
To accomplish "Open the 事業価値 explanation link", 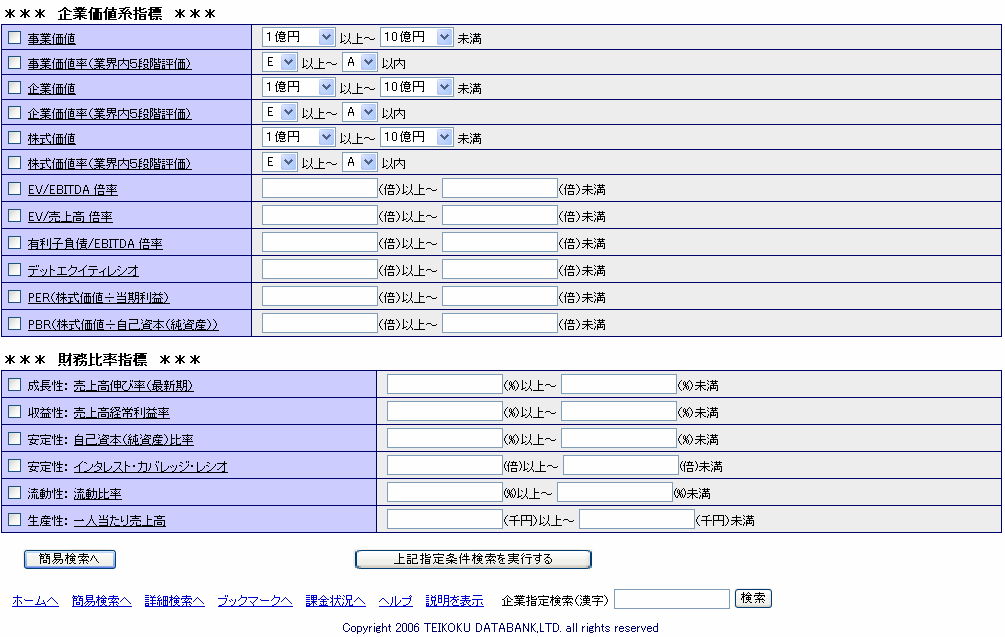I will 51,38.
